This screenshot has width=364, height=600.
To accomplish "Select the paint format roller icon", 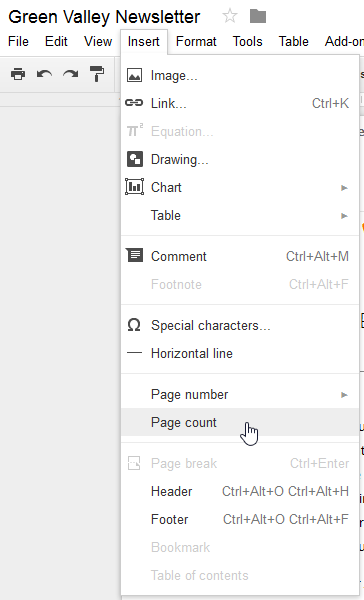I will tap(97, 74).
